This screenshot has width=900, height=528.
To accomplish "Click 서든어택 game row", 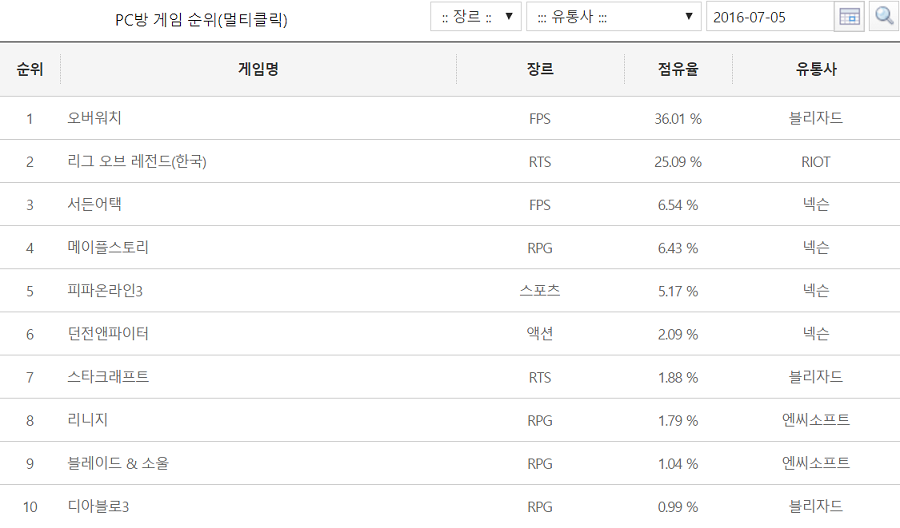I will tap(94, 204).
